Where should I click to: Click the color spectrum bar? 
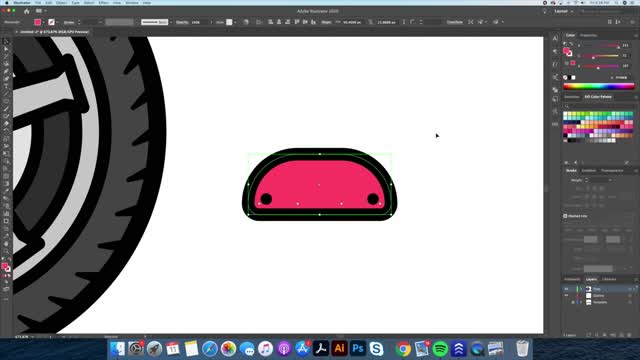(x=599, y=86)
